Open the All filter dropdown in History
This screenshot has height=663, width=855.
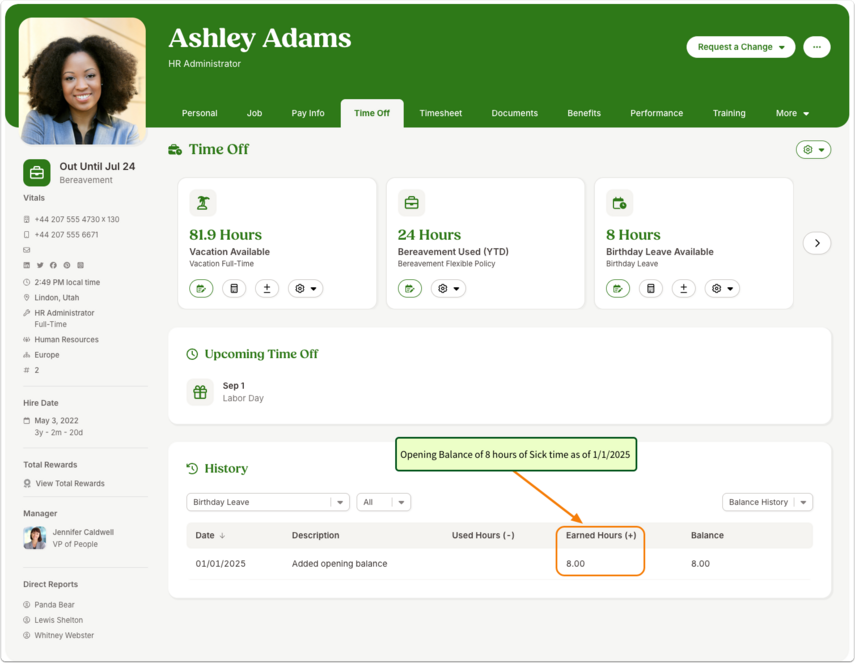(x=384, y=502)
